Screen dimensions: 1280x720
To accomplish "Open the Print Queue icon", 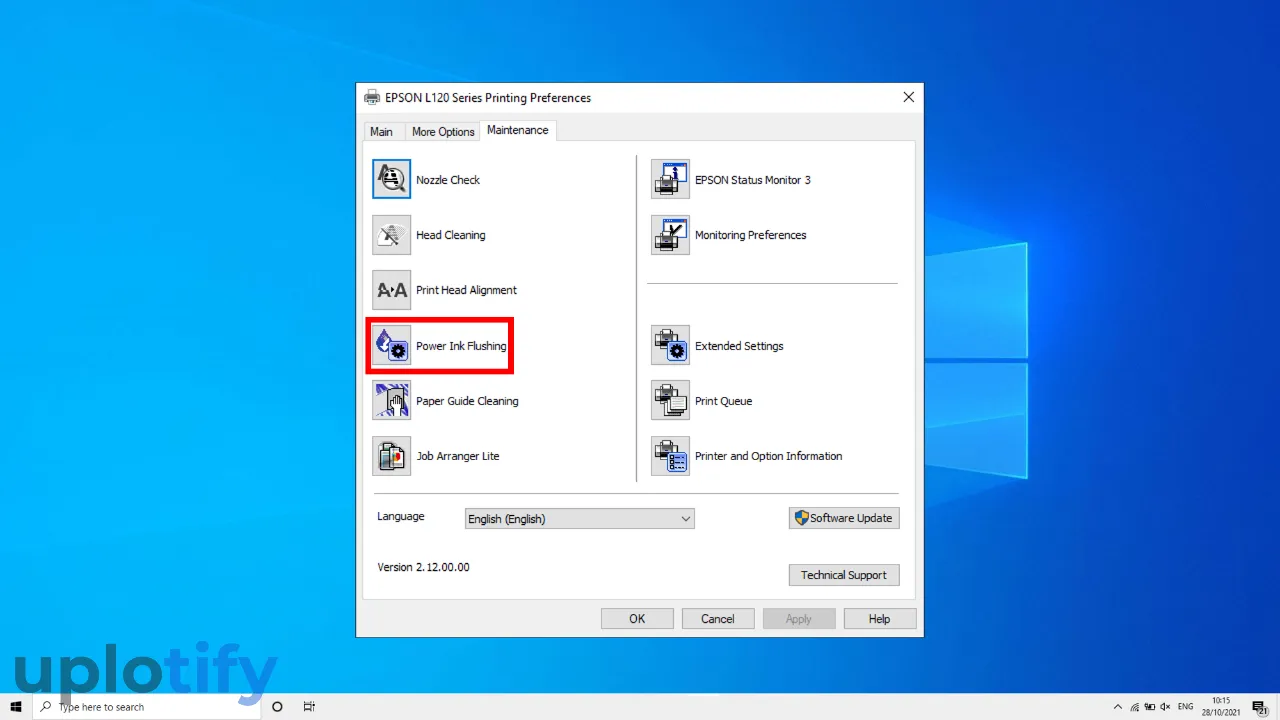I will coord(670,400).
